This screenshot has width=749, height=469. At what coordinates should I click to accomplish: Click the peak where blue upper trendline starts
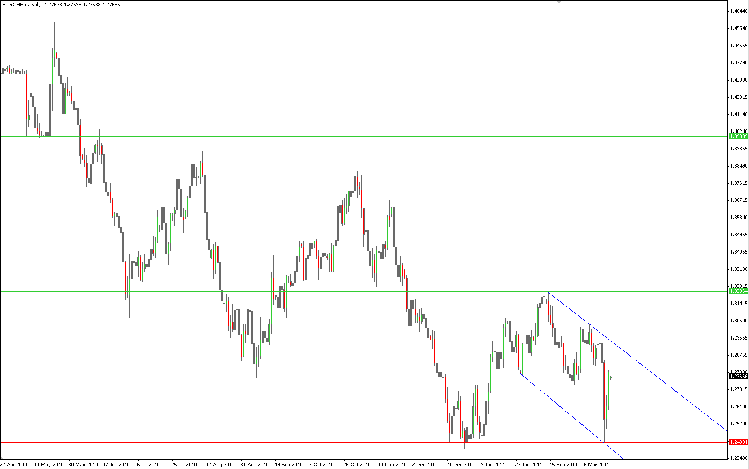[548, 292]
